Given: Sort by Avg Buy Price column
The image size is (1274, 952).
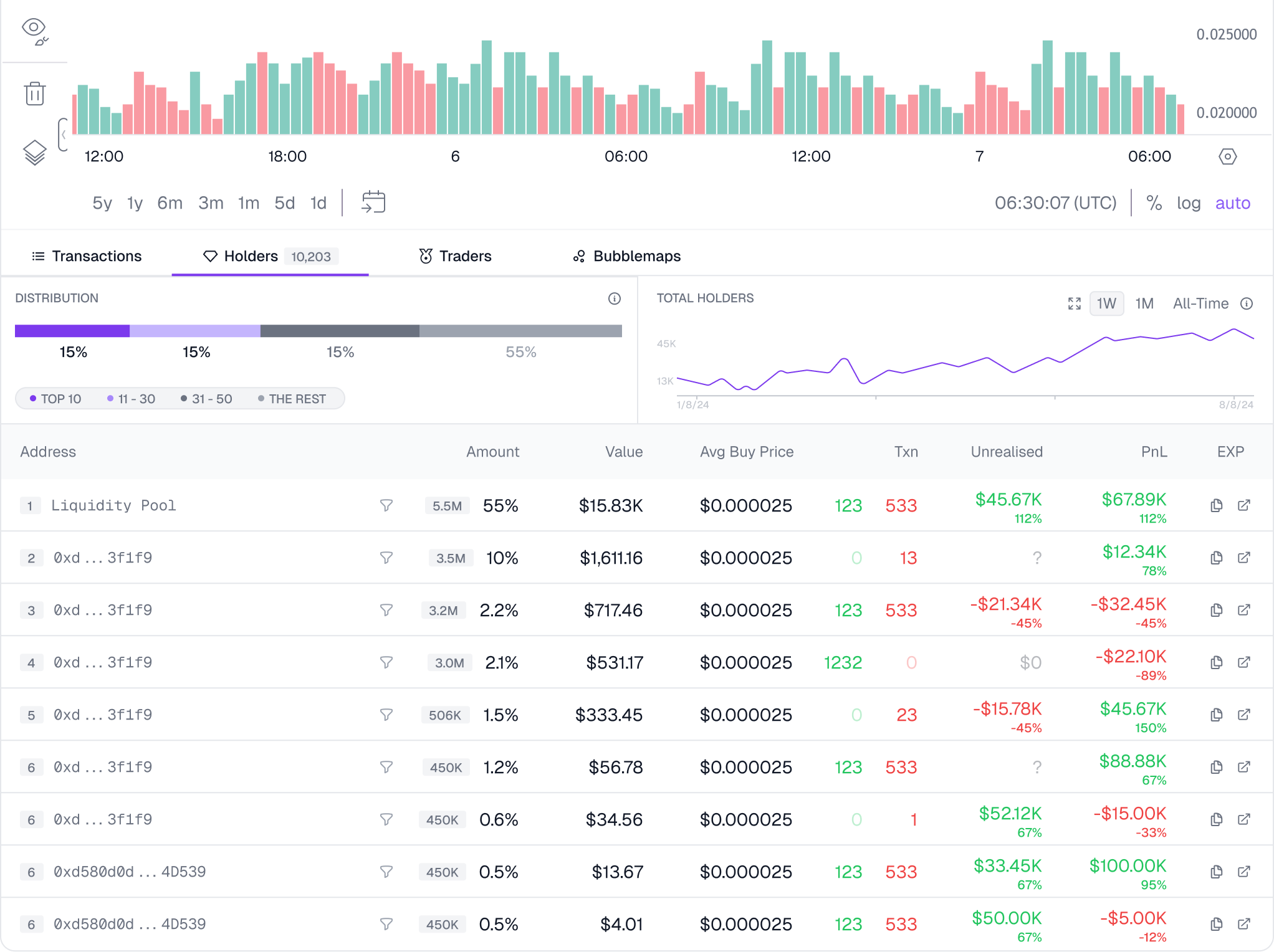Looking at the screenshot, I should (x=747, y=452).
